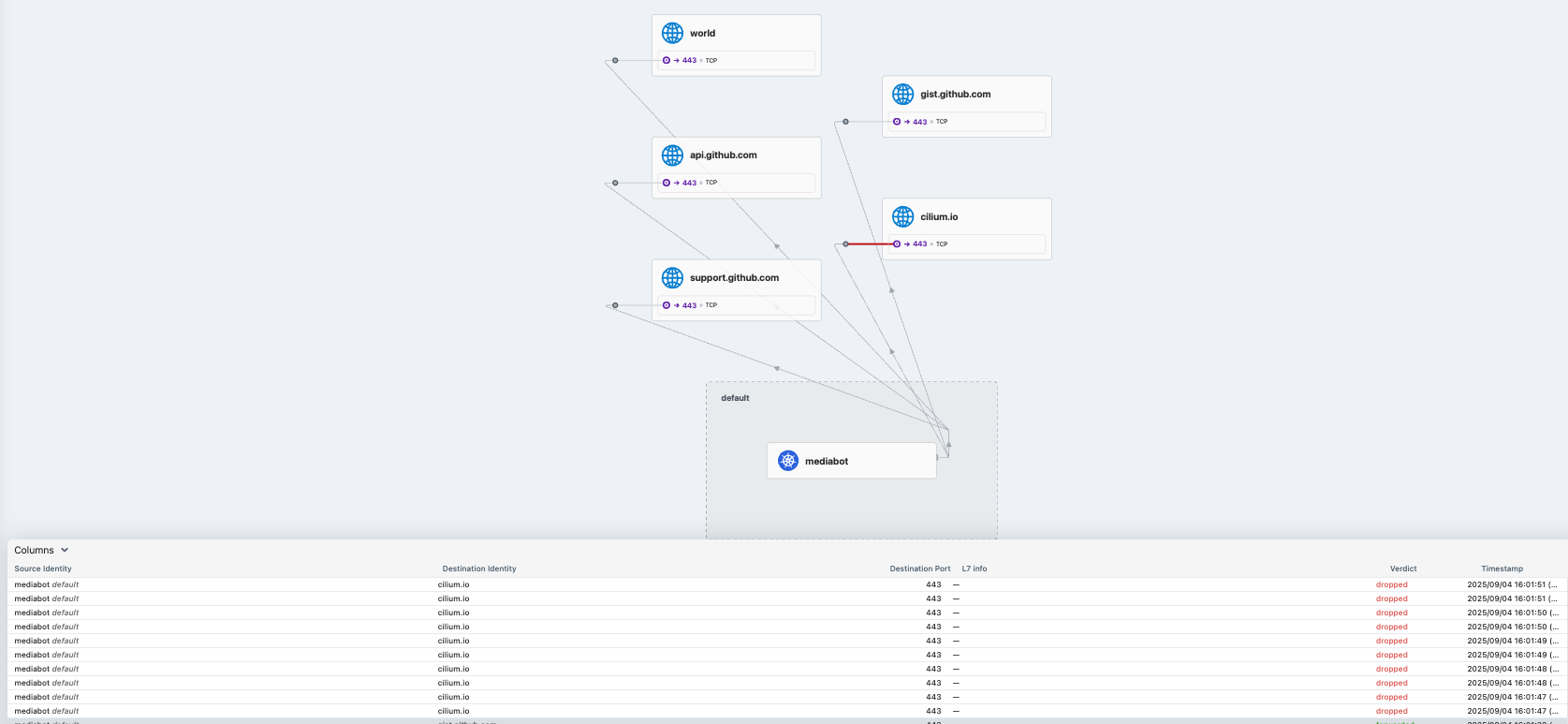
Task: Click the connector dot left of support.github.com card
Action: (x=615, y=305)
